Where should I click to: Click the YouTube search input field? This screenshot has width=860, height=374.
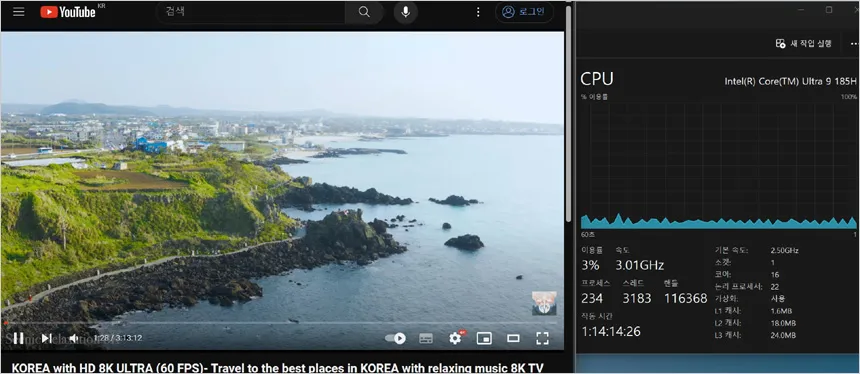pyautogui.click(x=251, y=12)
